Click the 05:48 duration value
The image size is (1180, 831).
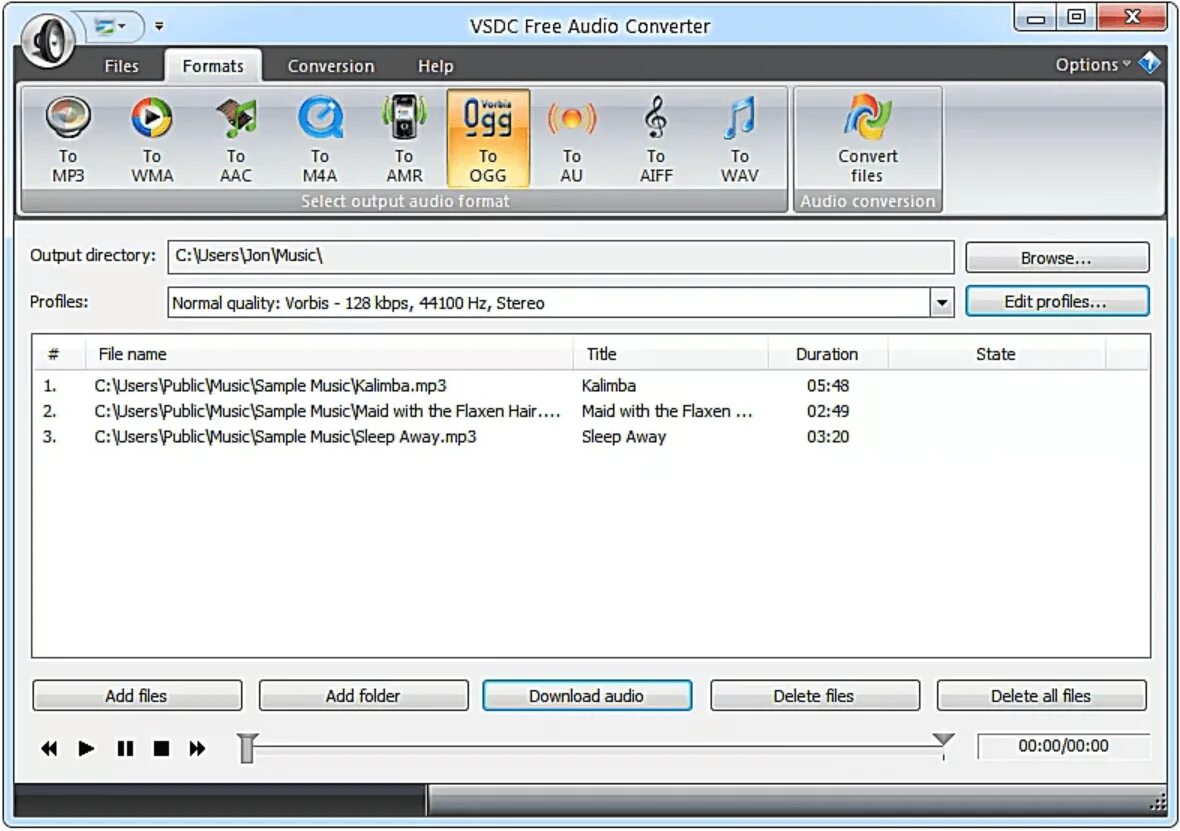828,385
